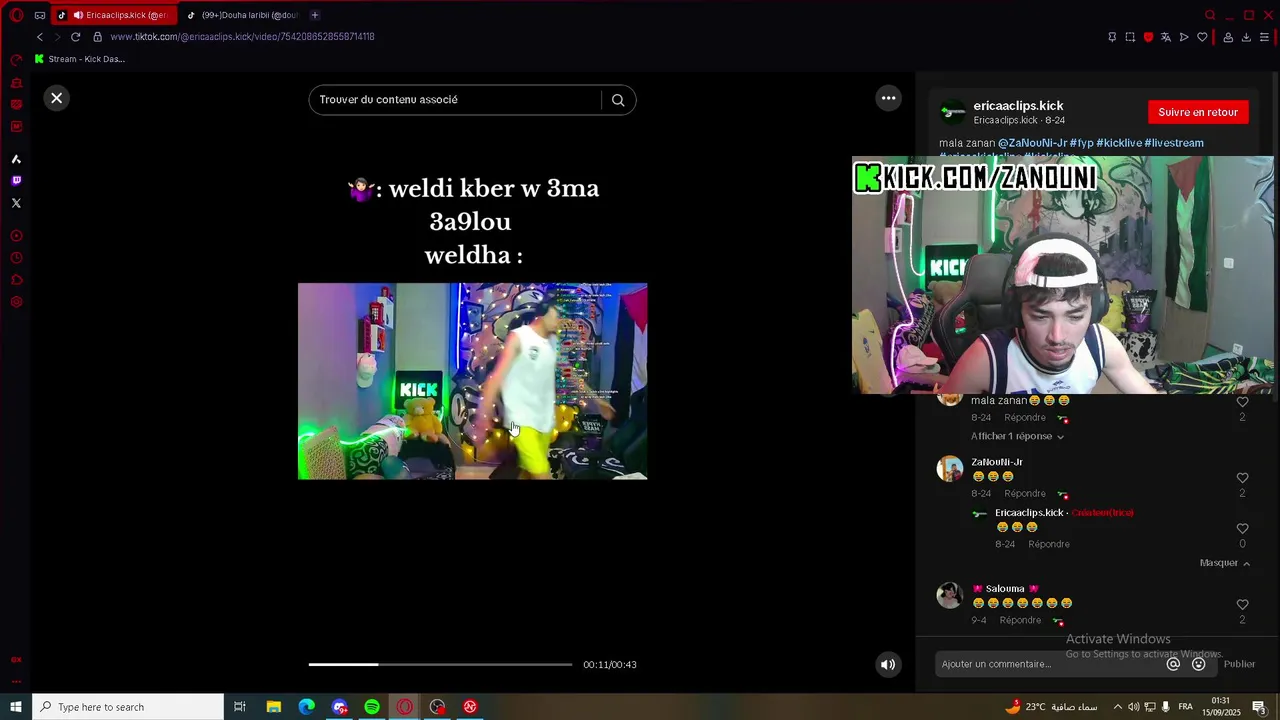The image size is (1280, 720).
Task: Reply to Salouma's comment with Répondre
Action: click(1020, 620)
